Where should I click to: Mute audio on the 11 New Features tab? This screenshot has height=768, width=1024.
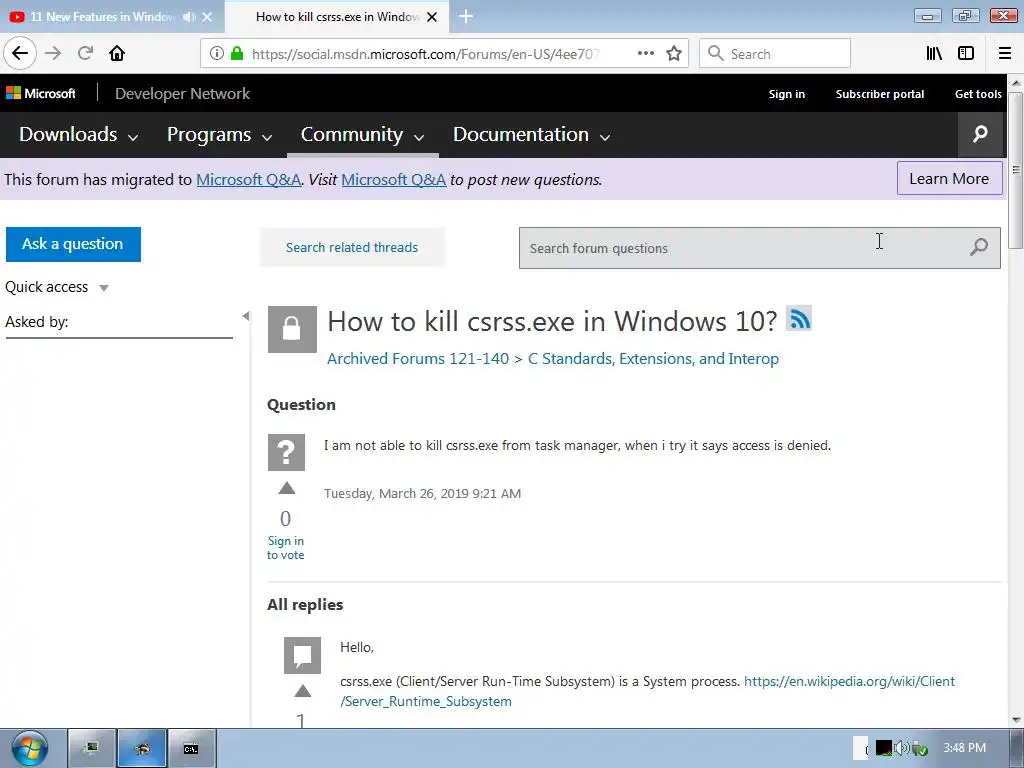pos(189,17)
